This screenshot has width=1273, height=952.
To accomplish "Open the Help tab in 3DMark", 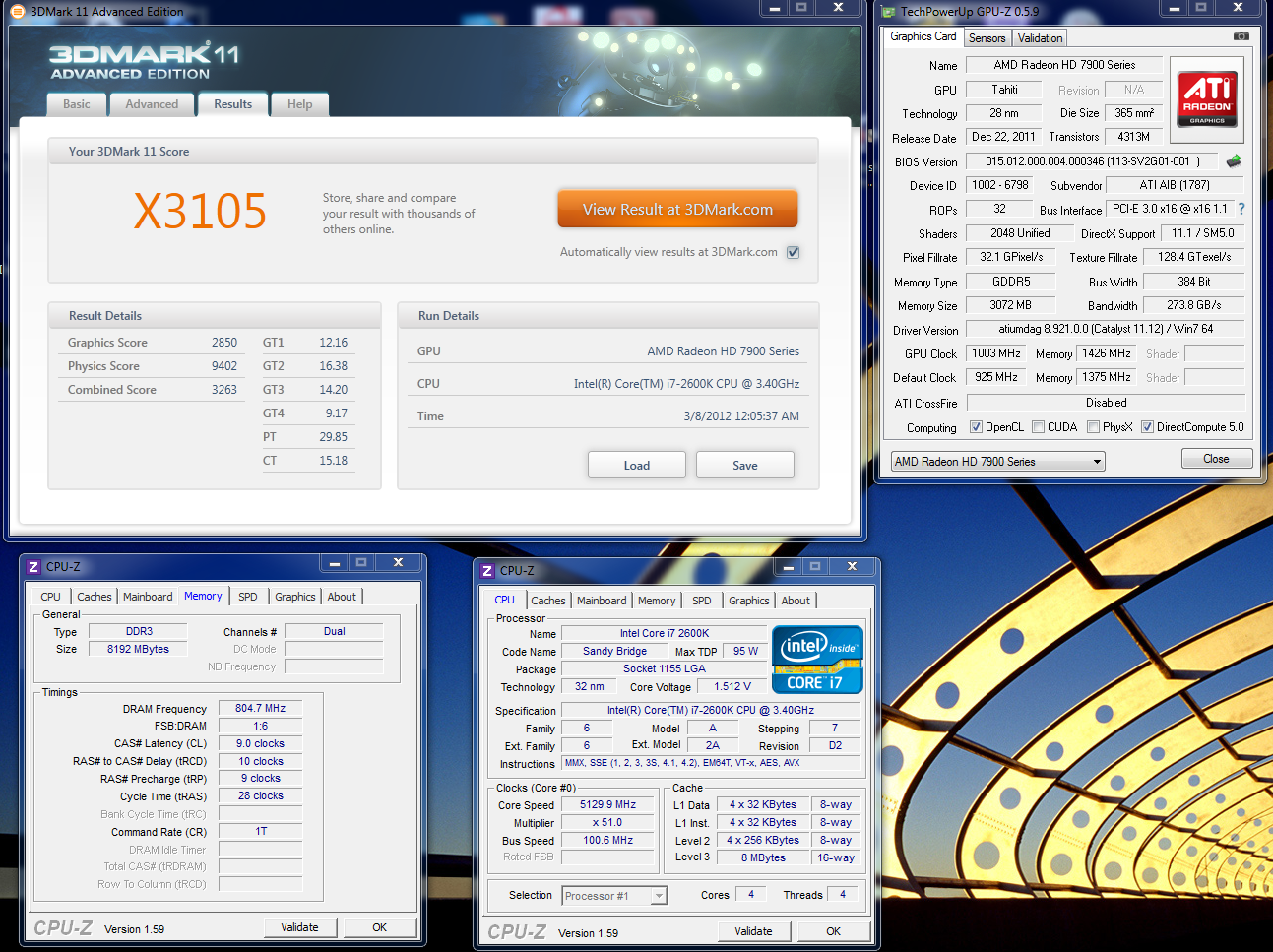I will click(300, 104).
